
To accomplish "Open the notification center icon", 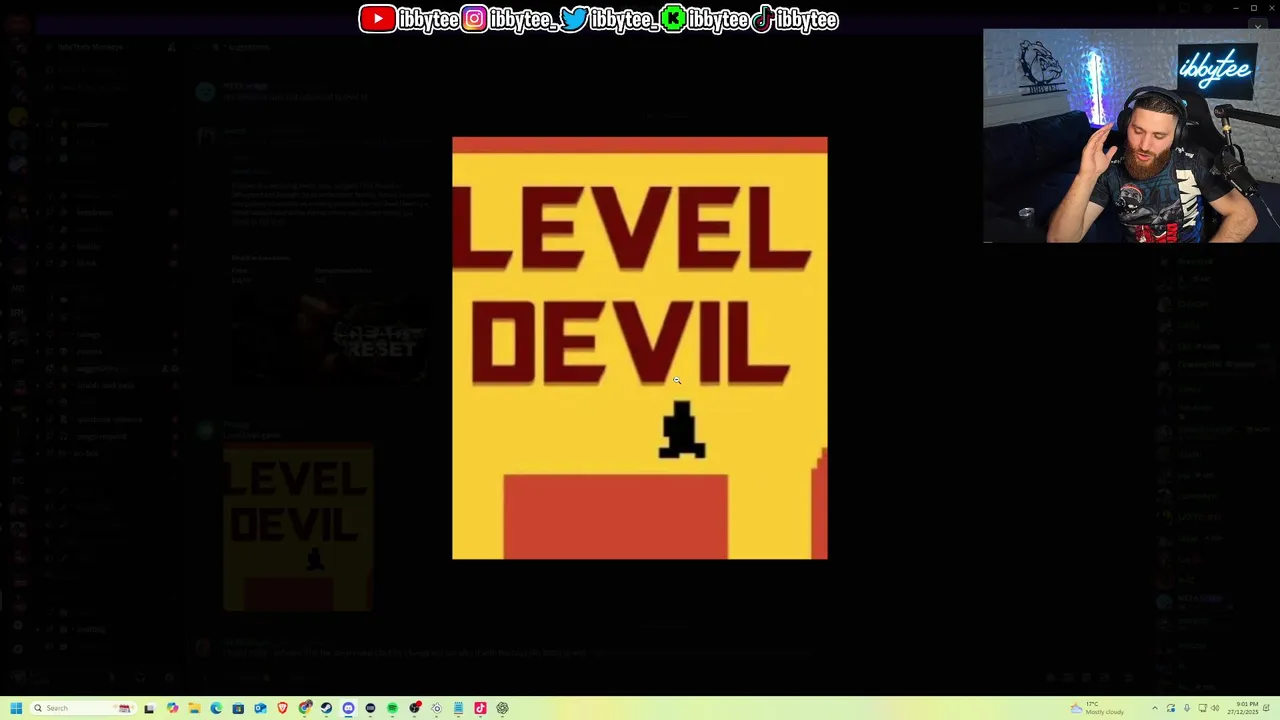I will tap(1266, 708).
